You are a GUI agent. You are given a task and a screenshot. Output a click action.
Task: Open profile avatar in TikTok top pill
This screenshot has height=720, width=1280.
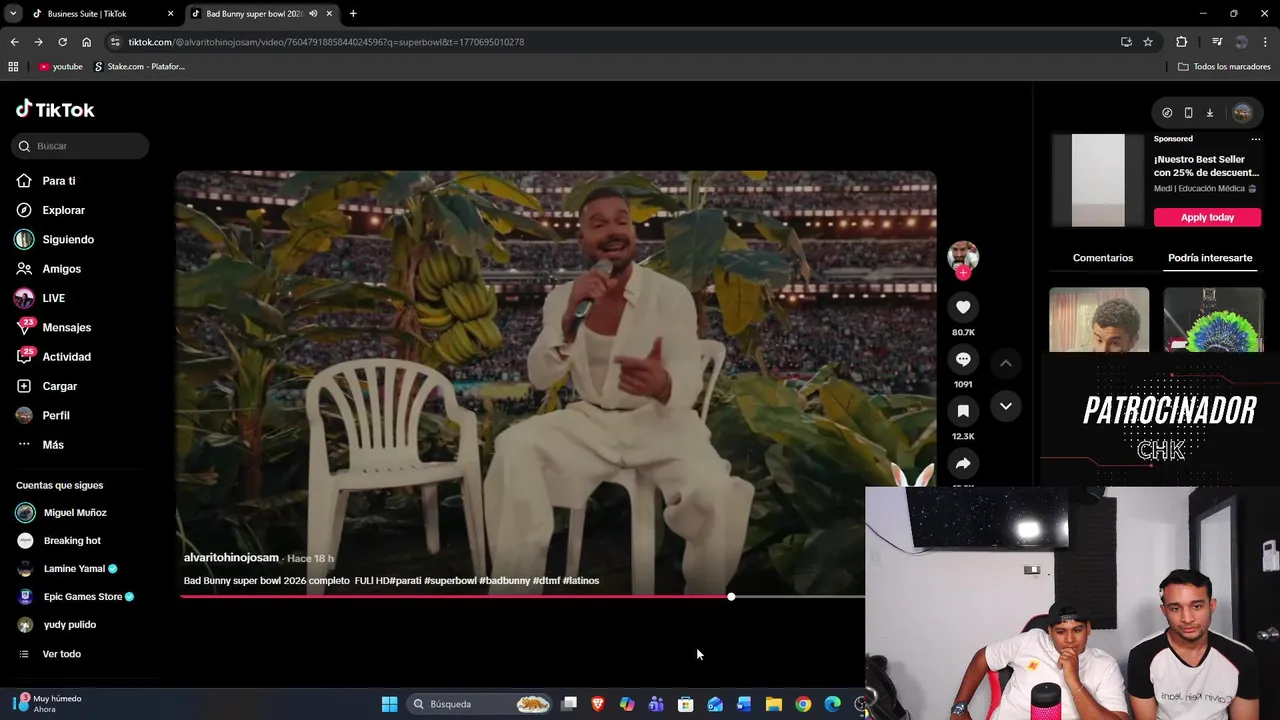pyautogui.click(x=1242, y=113)
